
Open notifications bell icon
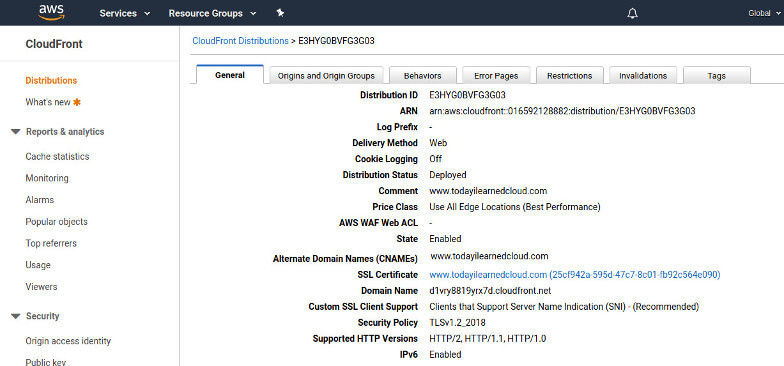632,14
